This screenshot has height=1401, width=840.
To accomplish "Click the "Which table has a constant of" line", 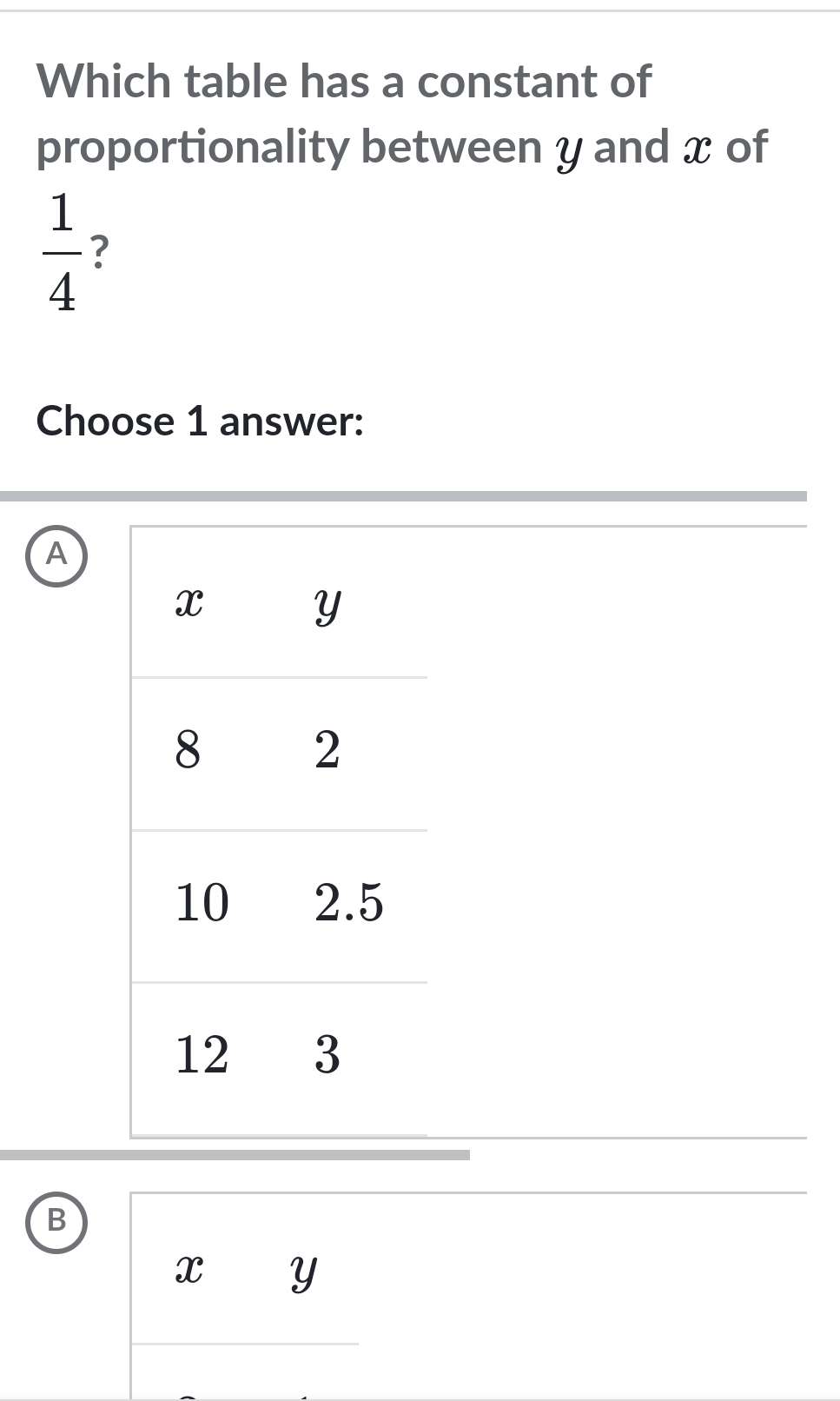I will [344, 82].
